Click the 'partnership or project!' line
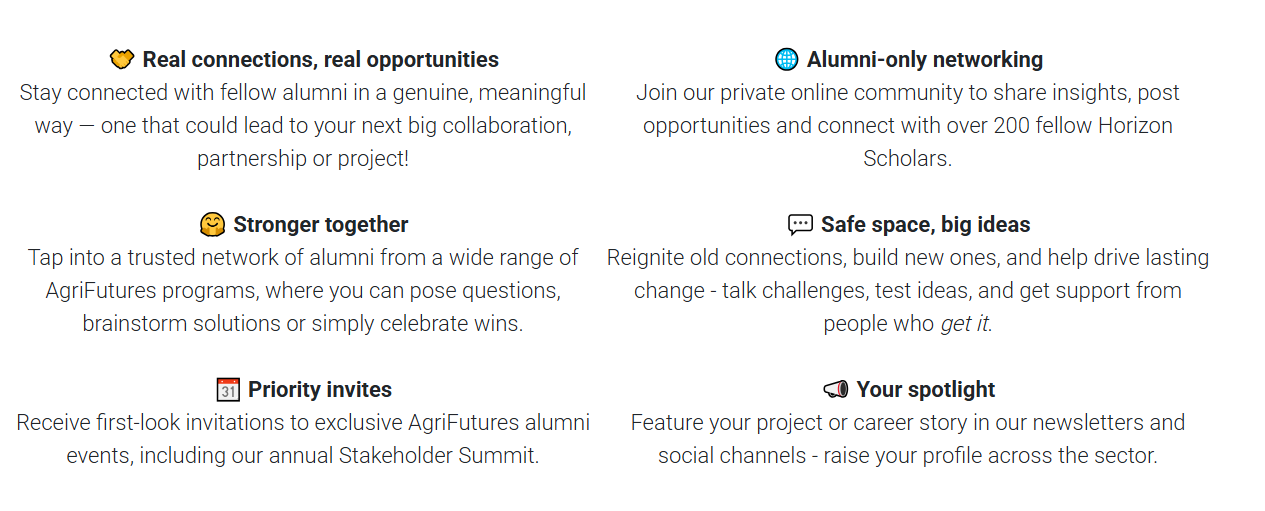Viewport: 1265px width, 511px height. tap(303, 159)
